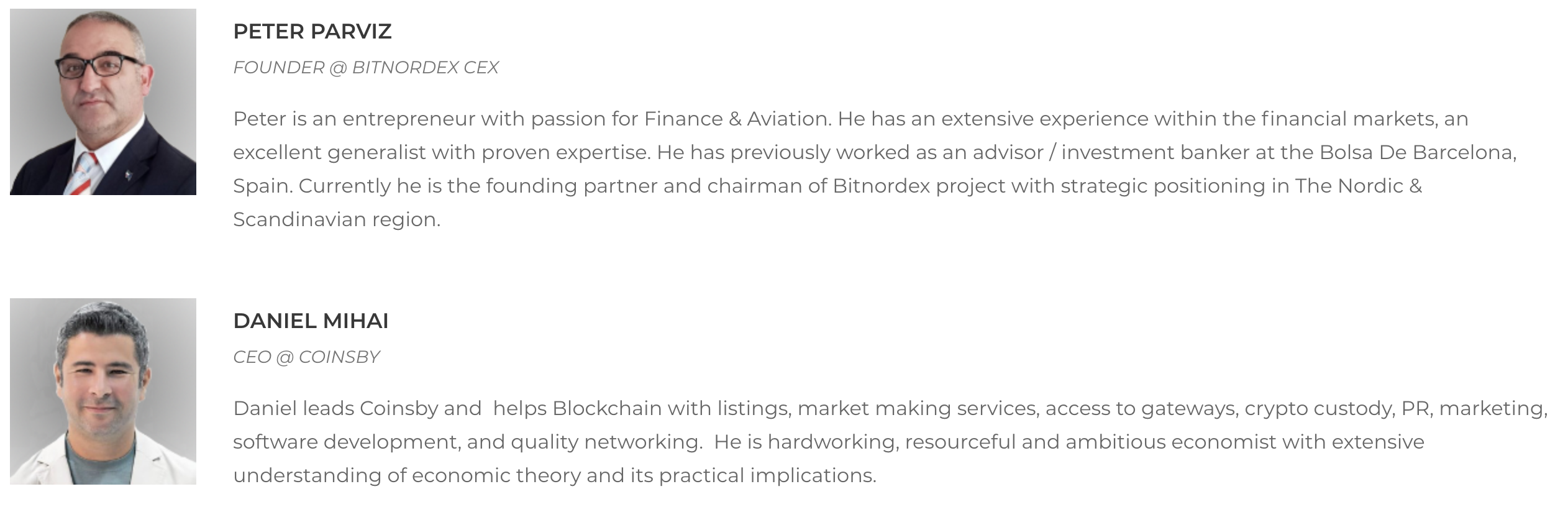Click Daniel Mihai's profile photo

pos(103,391)
